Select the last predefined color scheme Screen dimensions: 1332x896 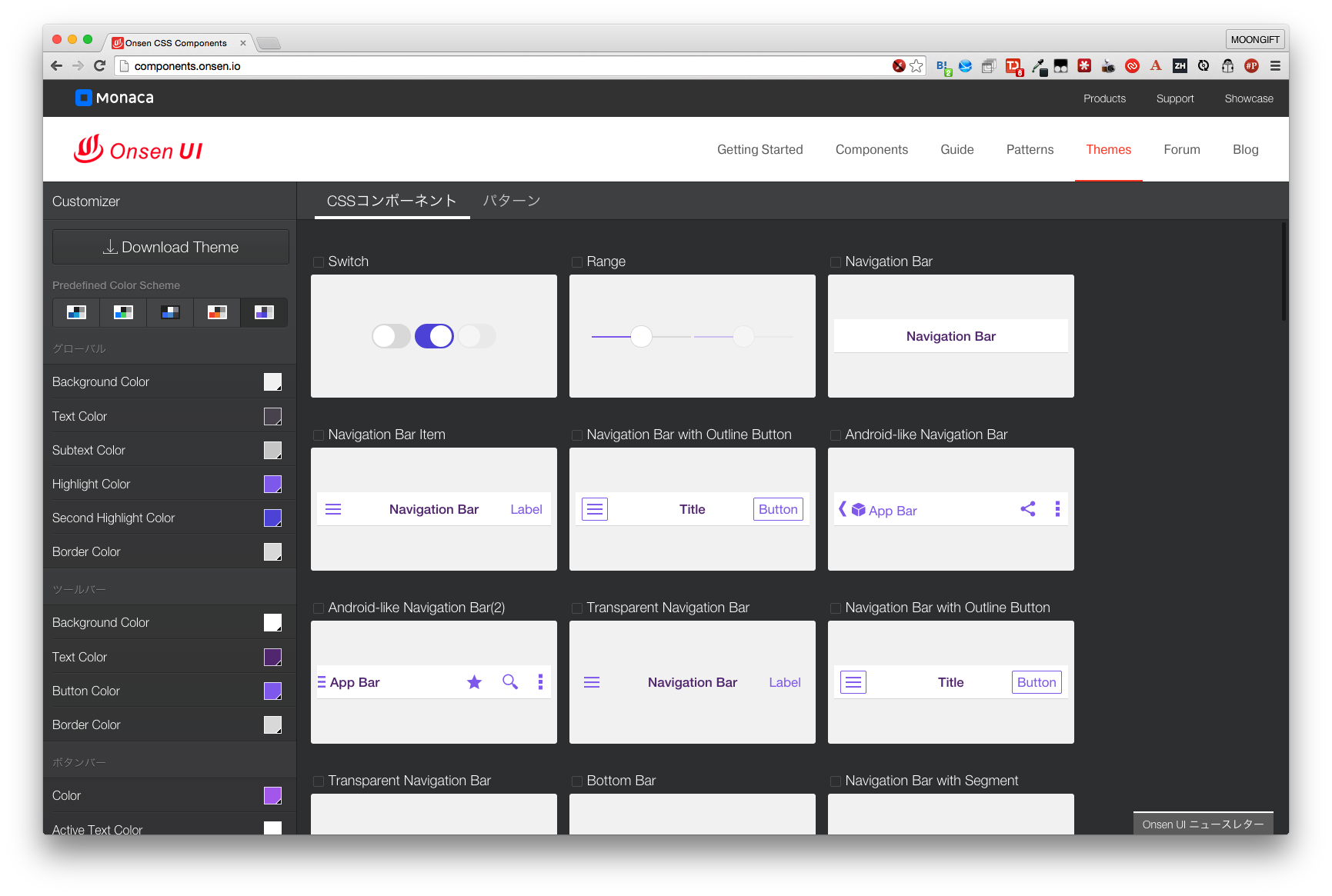pos(264,312)
